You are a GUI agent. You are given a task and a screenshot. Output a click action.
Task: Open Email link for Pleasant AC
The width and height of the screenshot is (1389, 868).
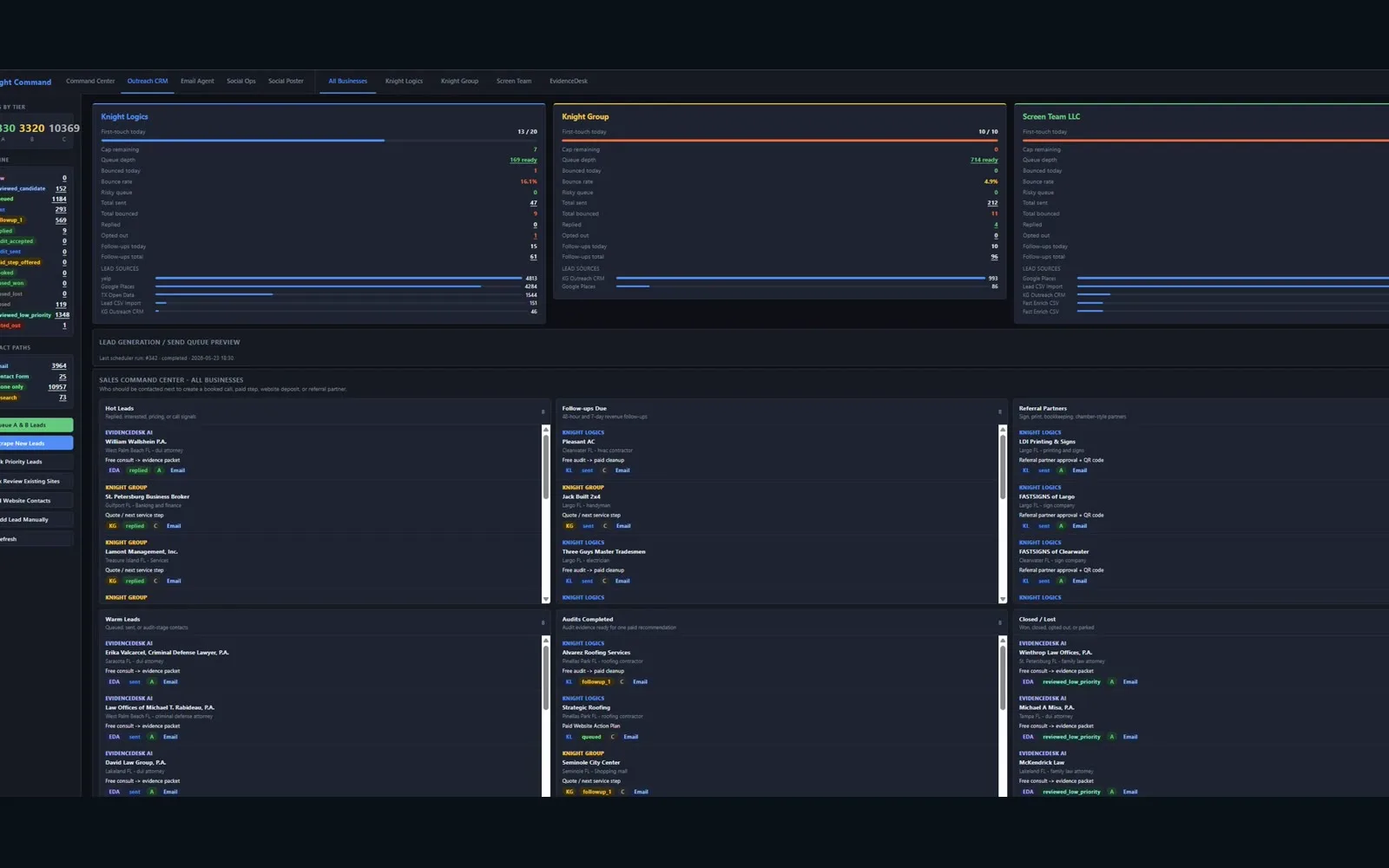[x=622, y=470]
